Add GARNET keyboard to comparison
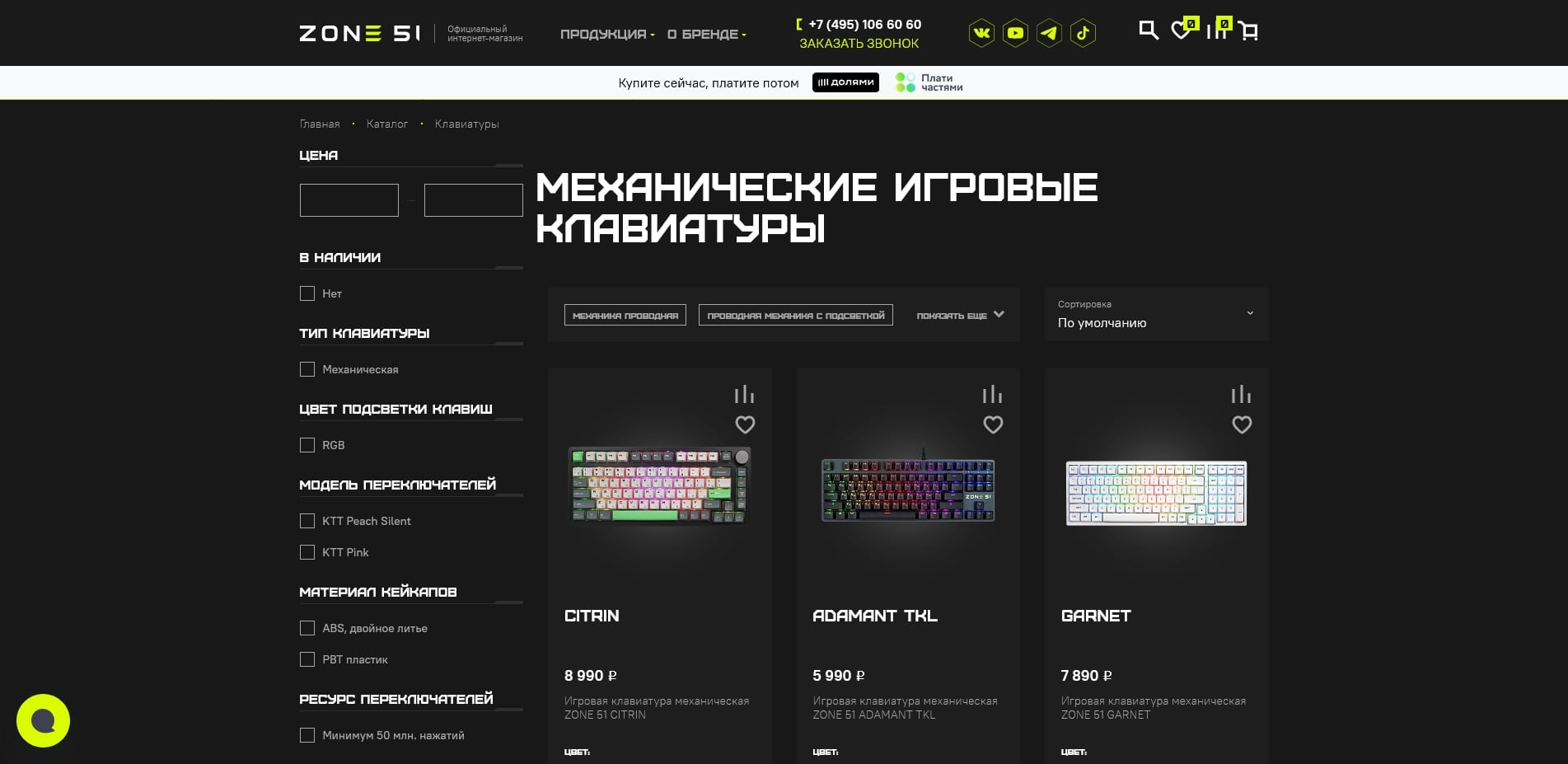This screenshot has height=764, width=1568. point(1241,395)
